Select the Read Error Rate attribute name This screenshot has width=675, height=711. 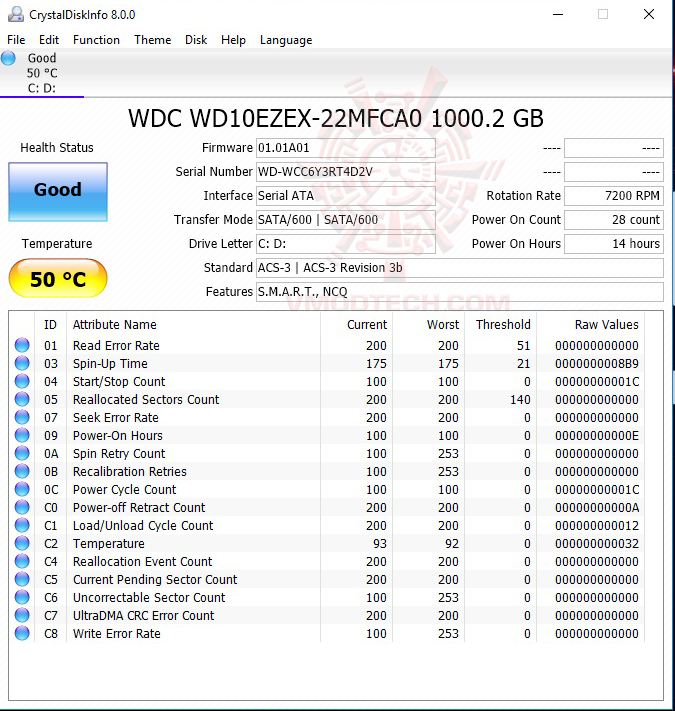pyautogui.click(x=116, y=346)
